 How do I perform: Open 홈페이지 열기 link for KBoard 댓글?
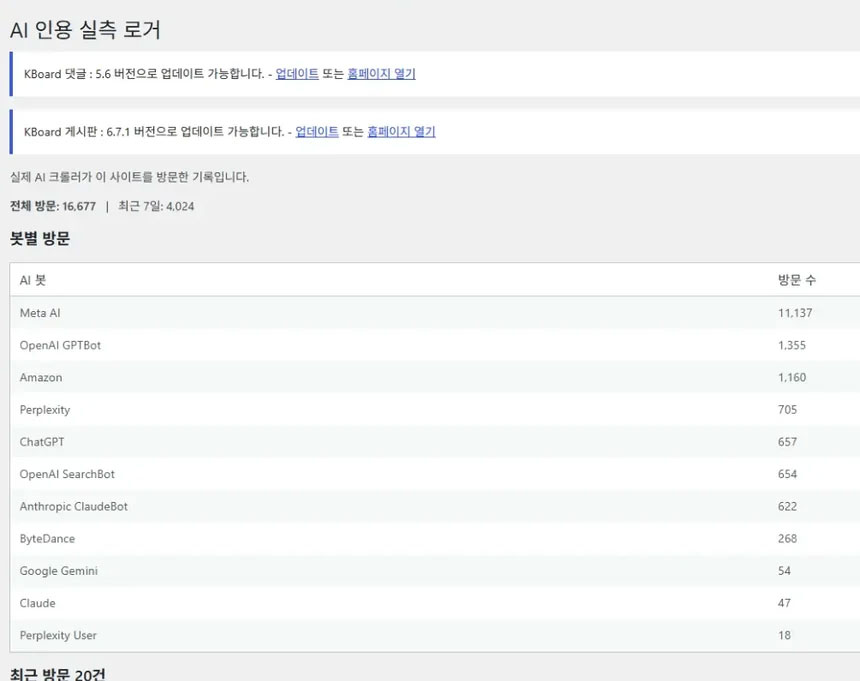(x=381, y=73)
